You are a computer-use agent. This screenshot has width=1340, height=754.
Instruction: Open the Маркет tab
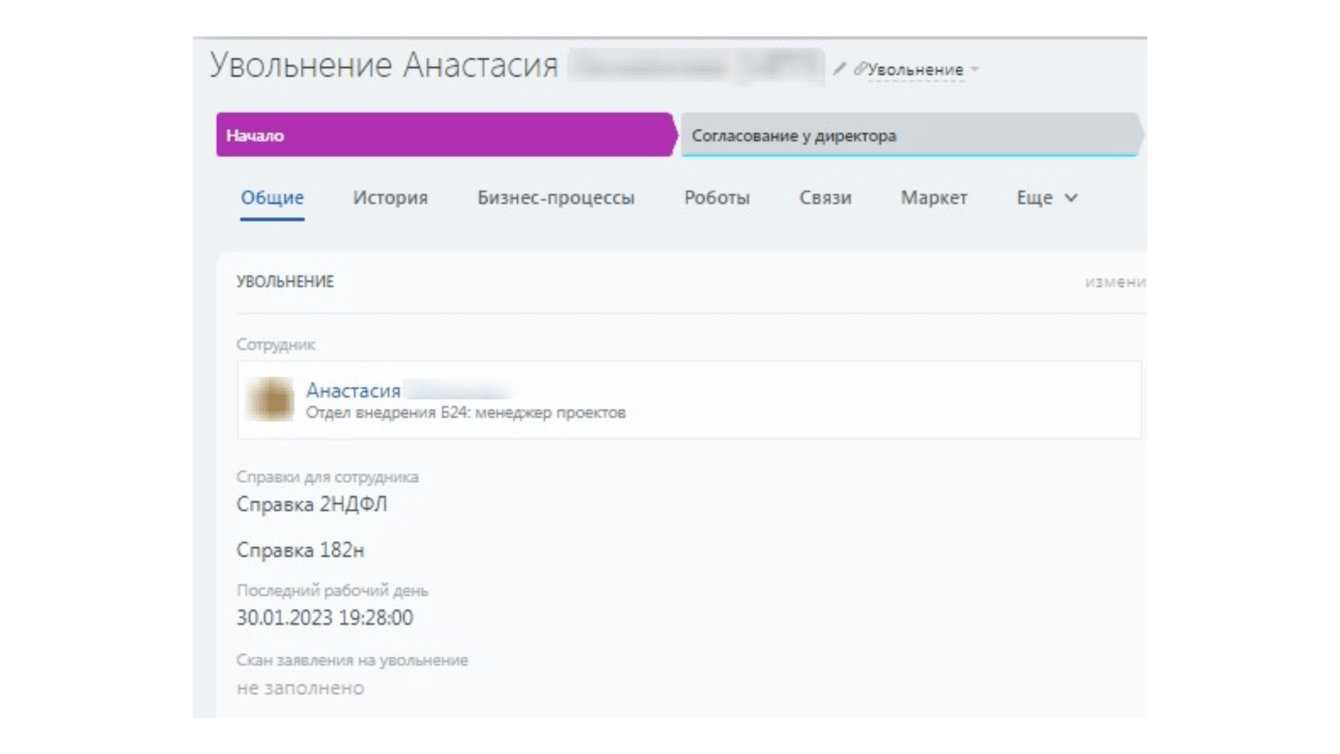pos(934,198)
